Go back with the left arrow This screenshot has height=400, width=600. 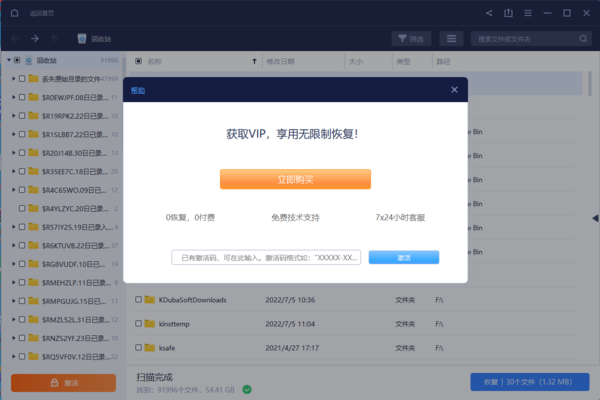15,39
